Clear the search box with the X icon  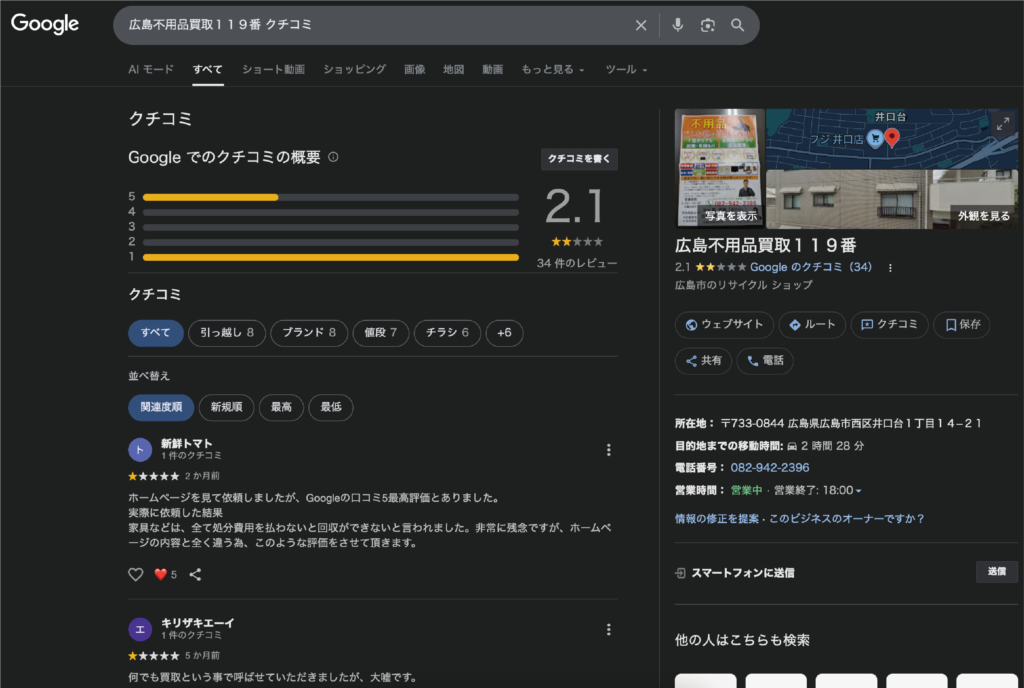coord(641,25)
